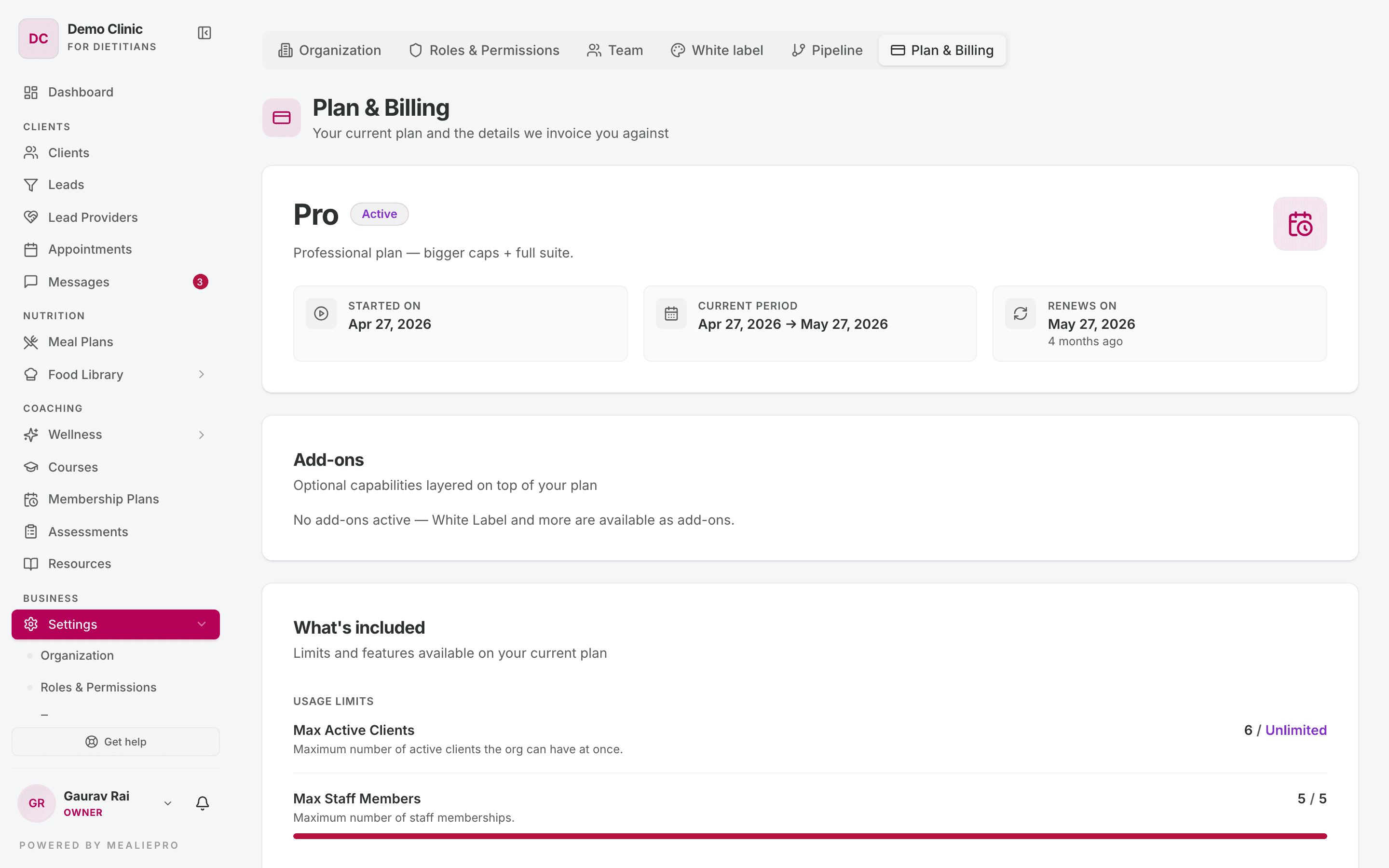
Task: Click the Active status badge
Action: point(380,214)
